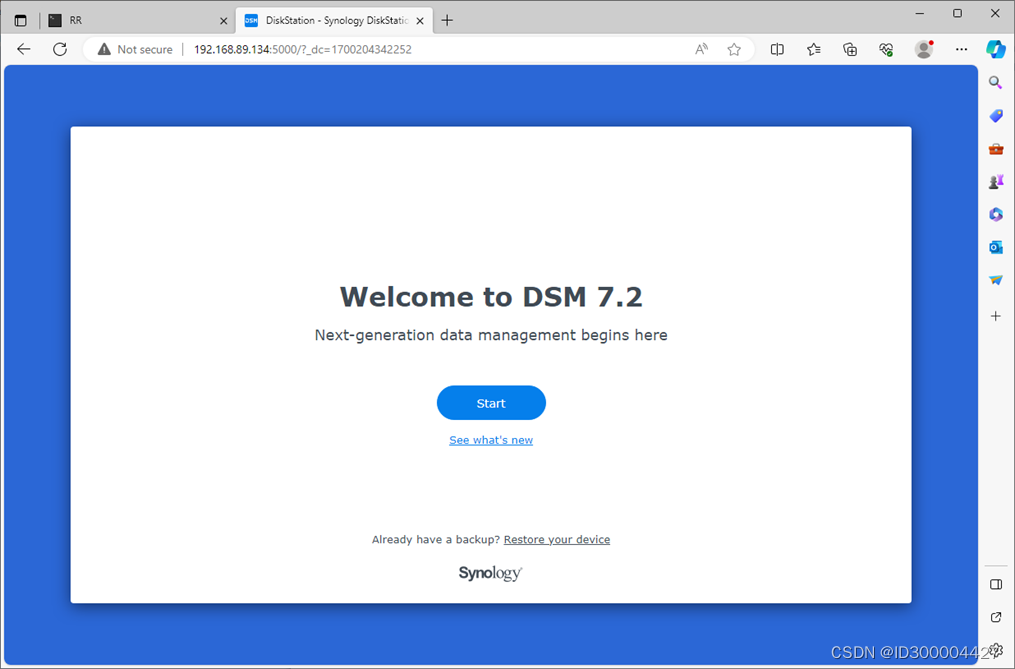
Task: Open the See what's new link
Action: pos(491,440)
